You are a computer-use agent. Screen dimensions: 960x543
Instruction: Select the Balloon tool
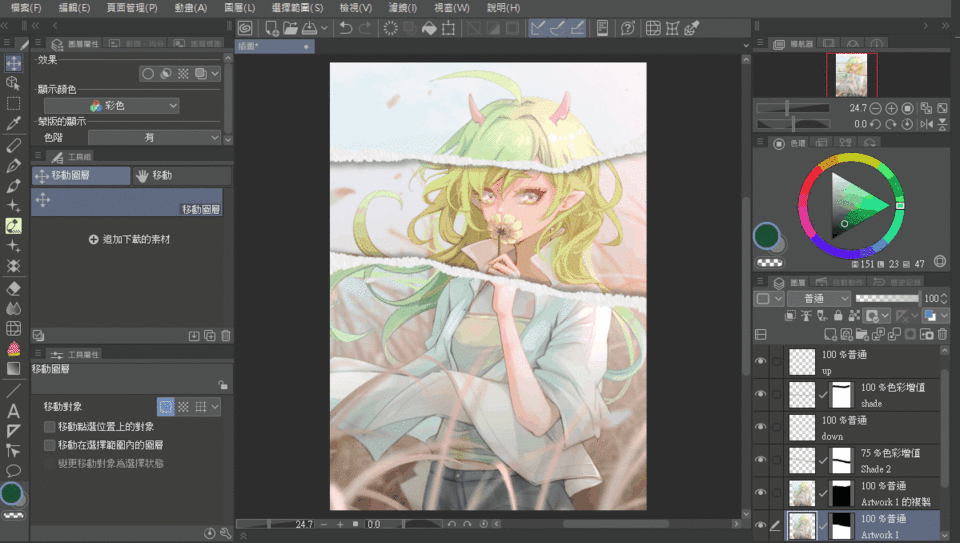13,471
